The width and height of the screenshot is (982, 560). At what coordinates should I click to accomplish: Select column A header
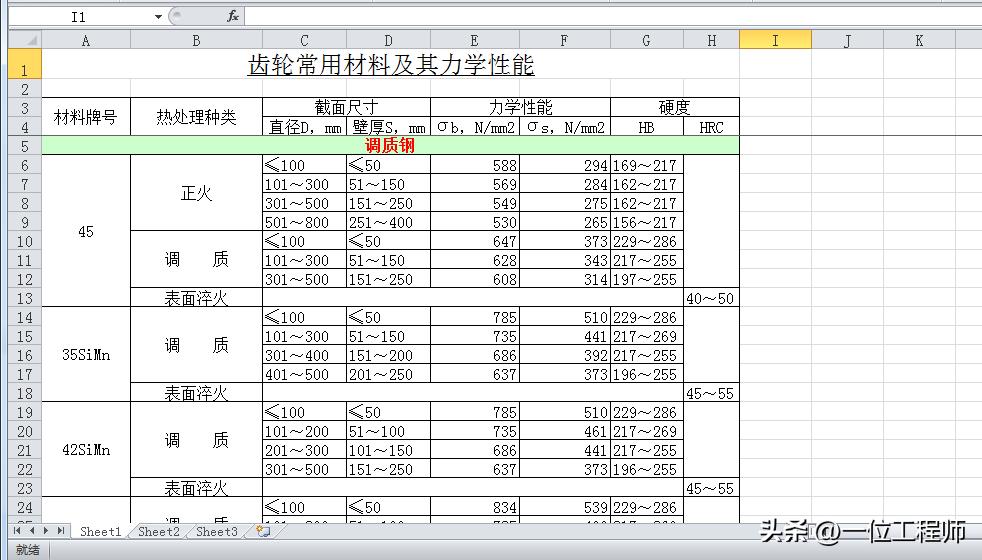[x=86, y=41]
